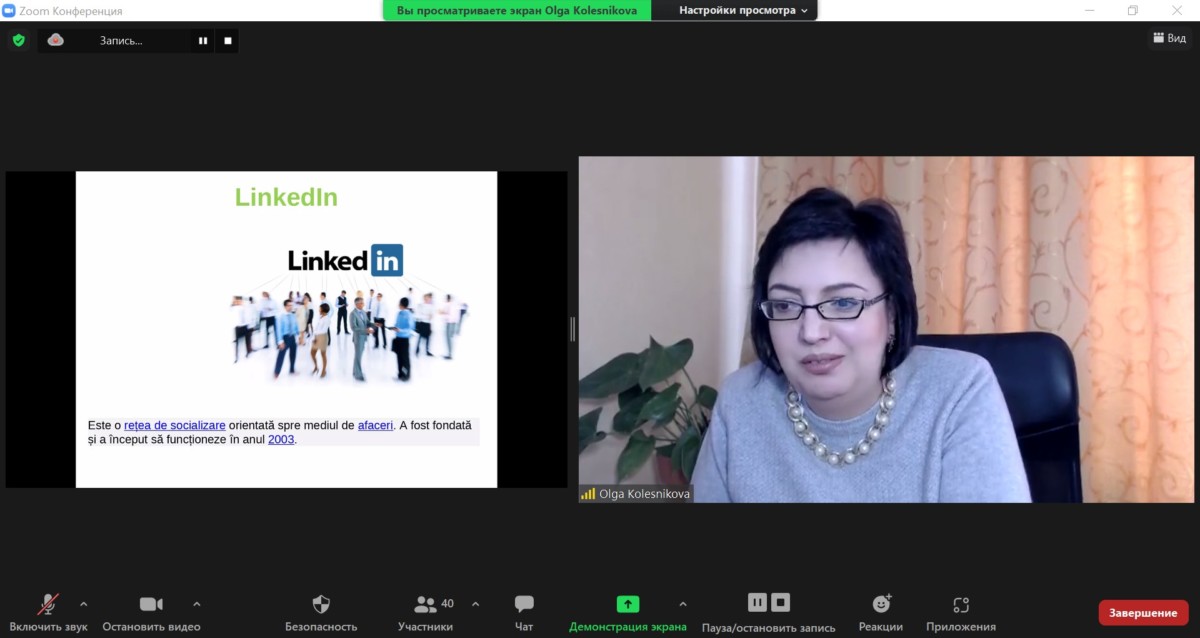Stop recording via top-left stop button
The image size is (1200, 638).
point(227,41)
